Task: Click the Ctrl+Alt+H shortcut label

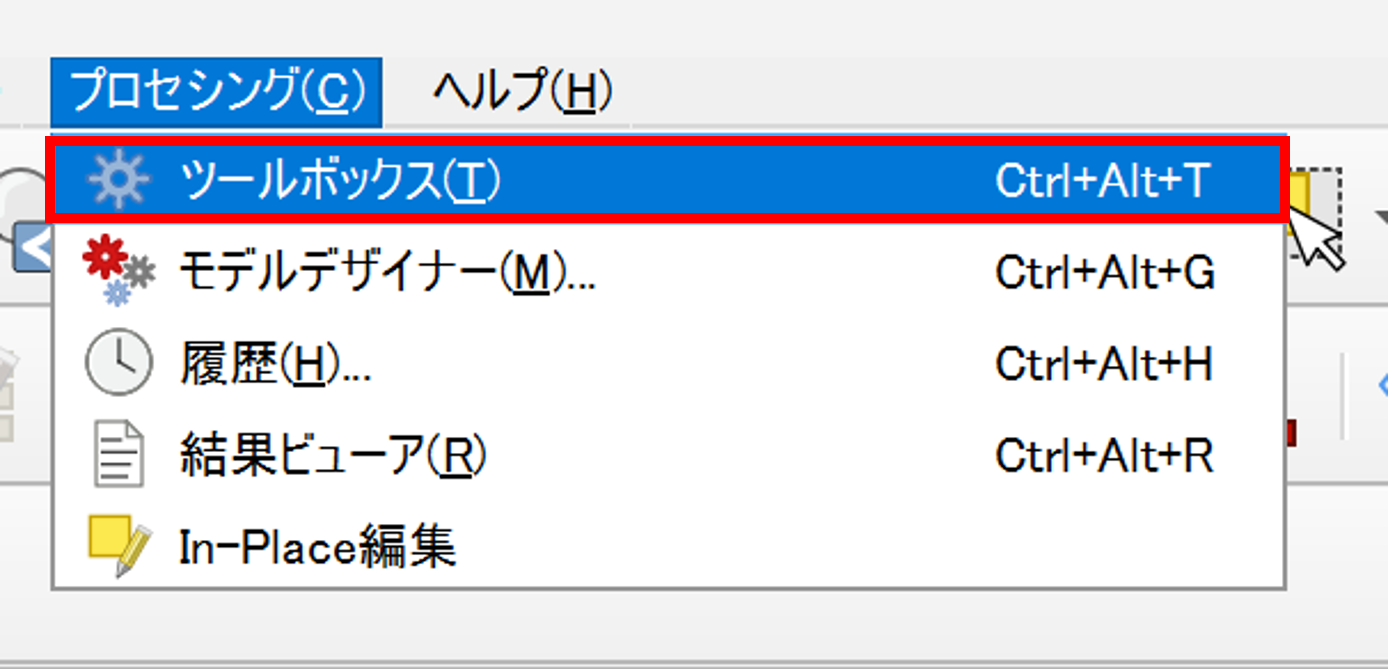Action: pyautogui.click(x=1104, y=365)
